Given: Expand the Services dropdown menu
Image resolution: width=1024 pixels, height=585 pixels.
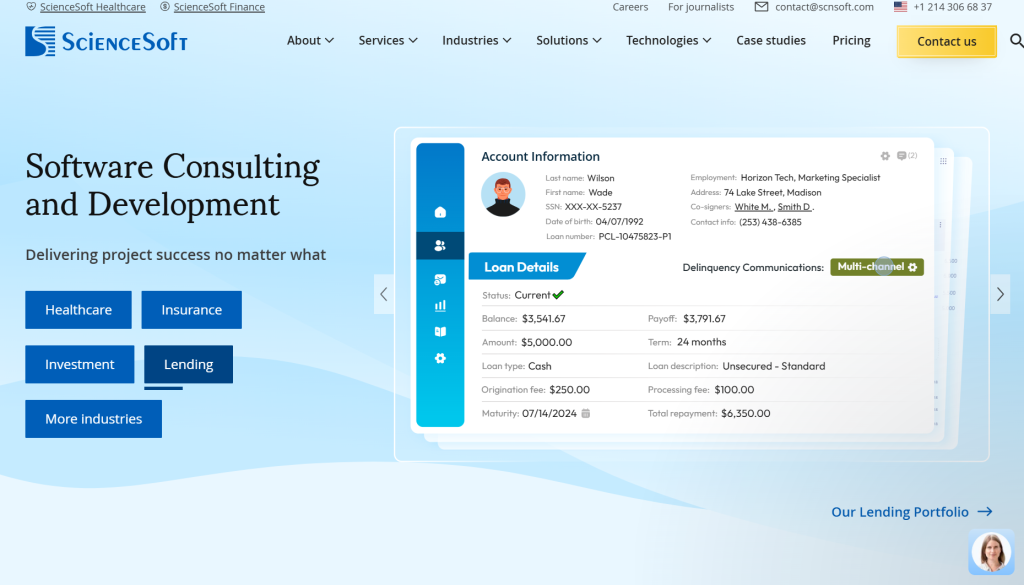Looking at the screenshot, I should pos(387,41).
